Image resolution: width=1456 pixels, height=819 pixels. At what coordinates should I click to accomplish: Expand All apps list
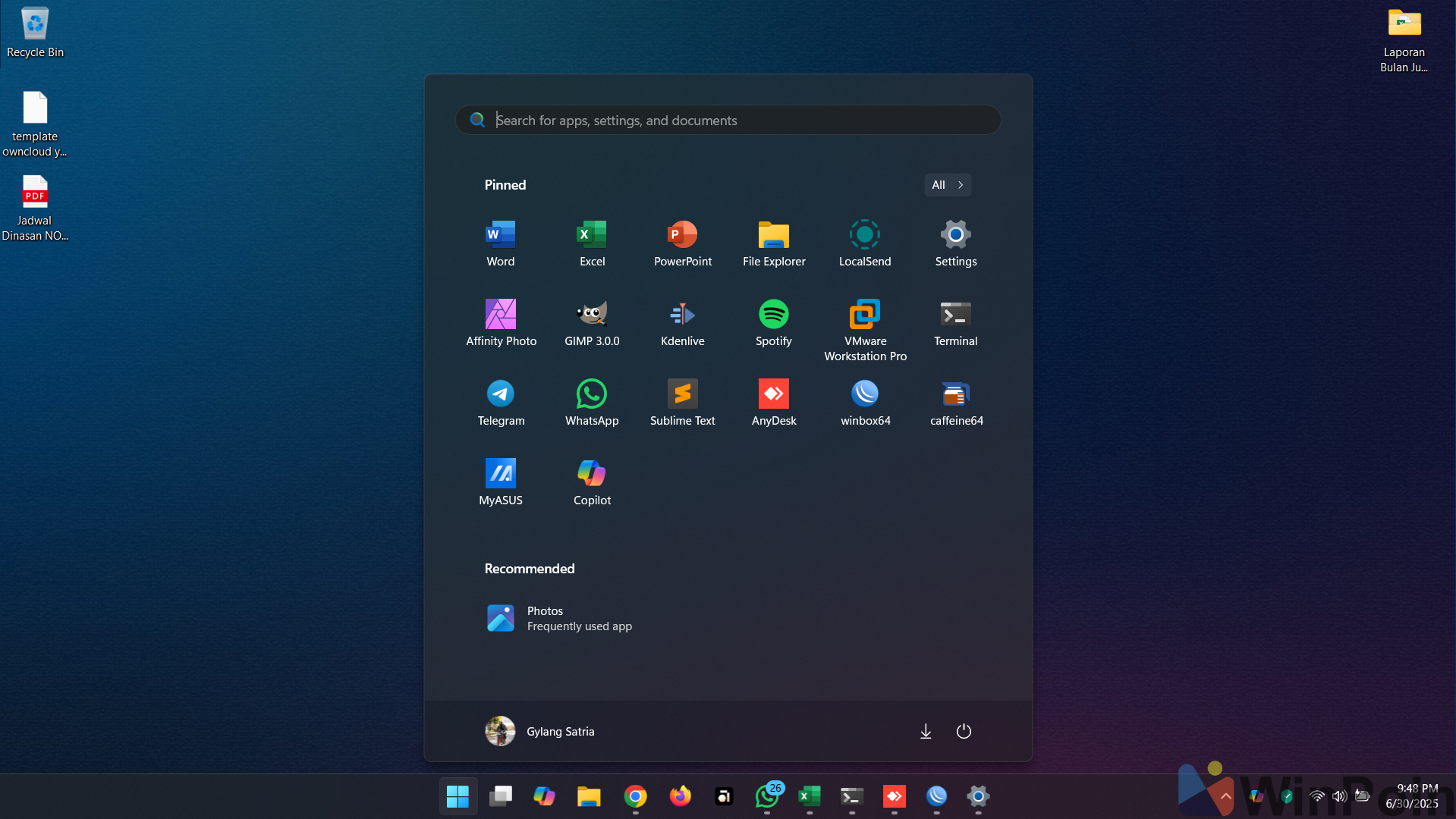coord(948,185)
